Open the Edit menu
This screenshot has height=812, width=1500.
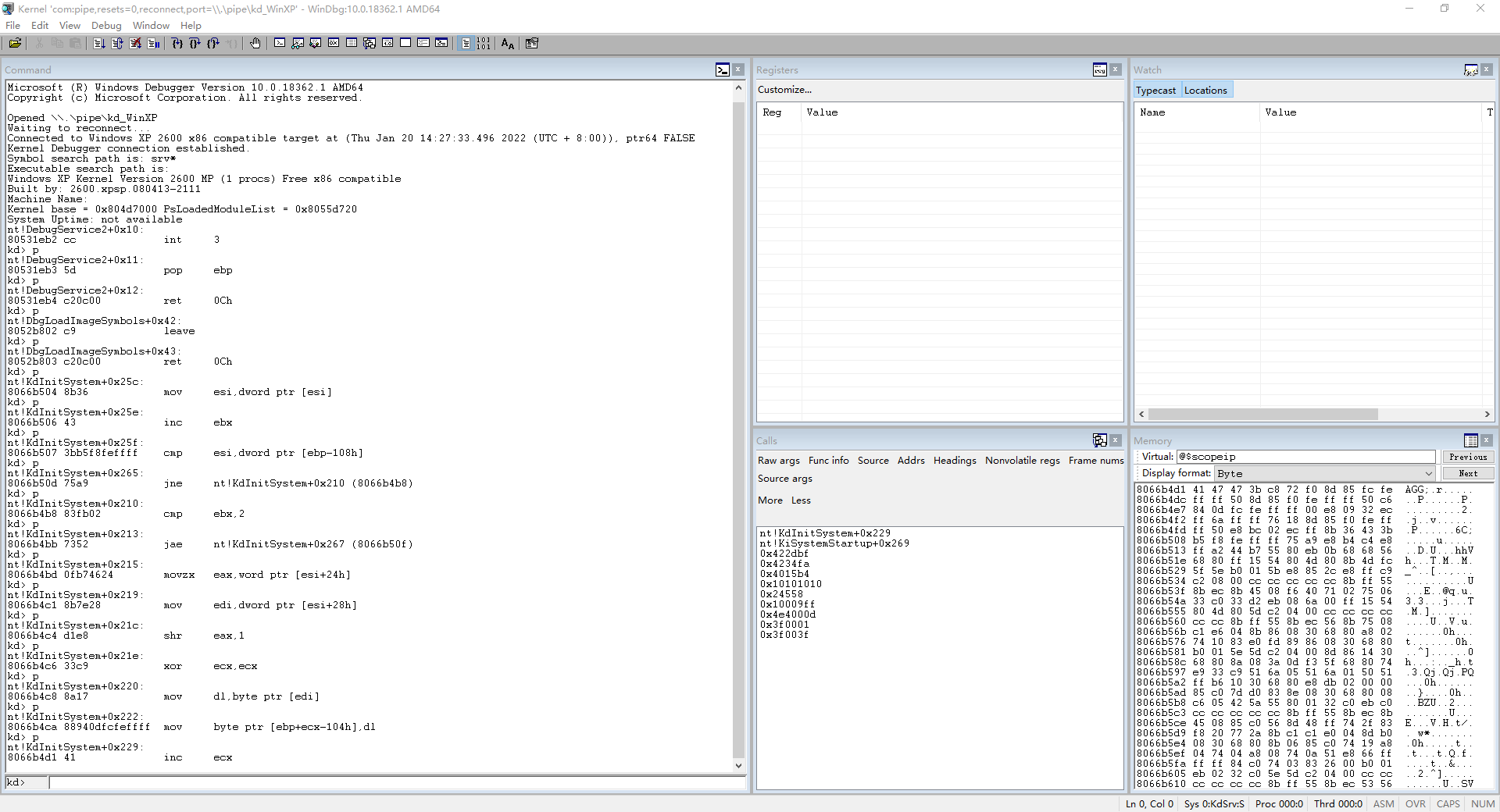tap(40, 26)
